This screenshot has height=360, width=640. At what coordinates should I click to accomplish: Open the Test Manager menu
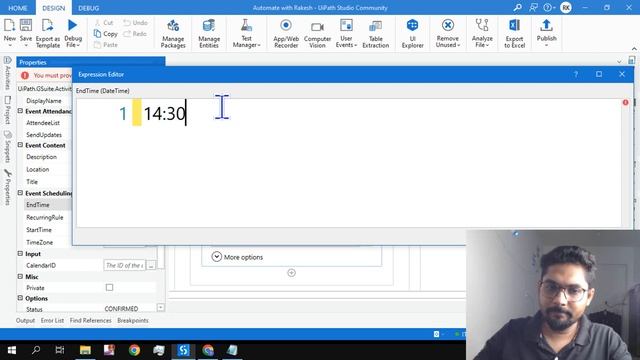(x=246, y=34)
